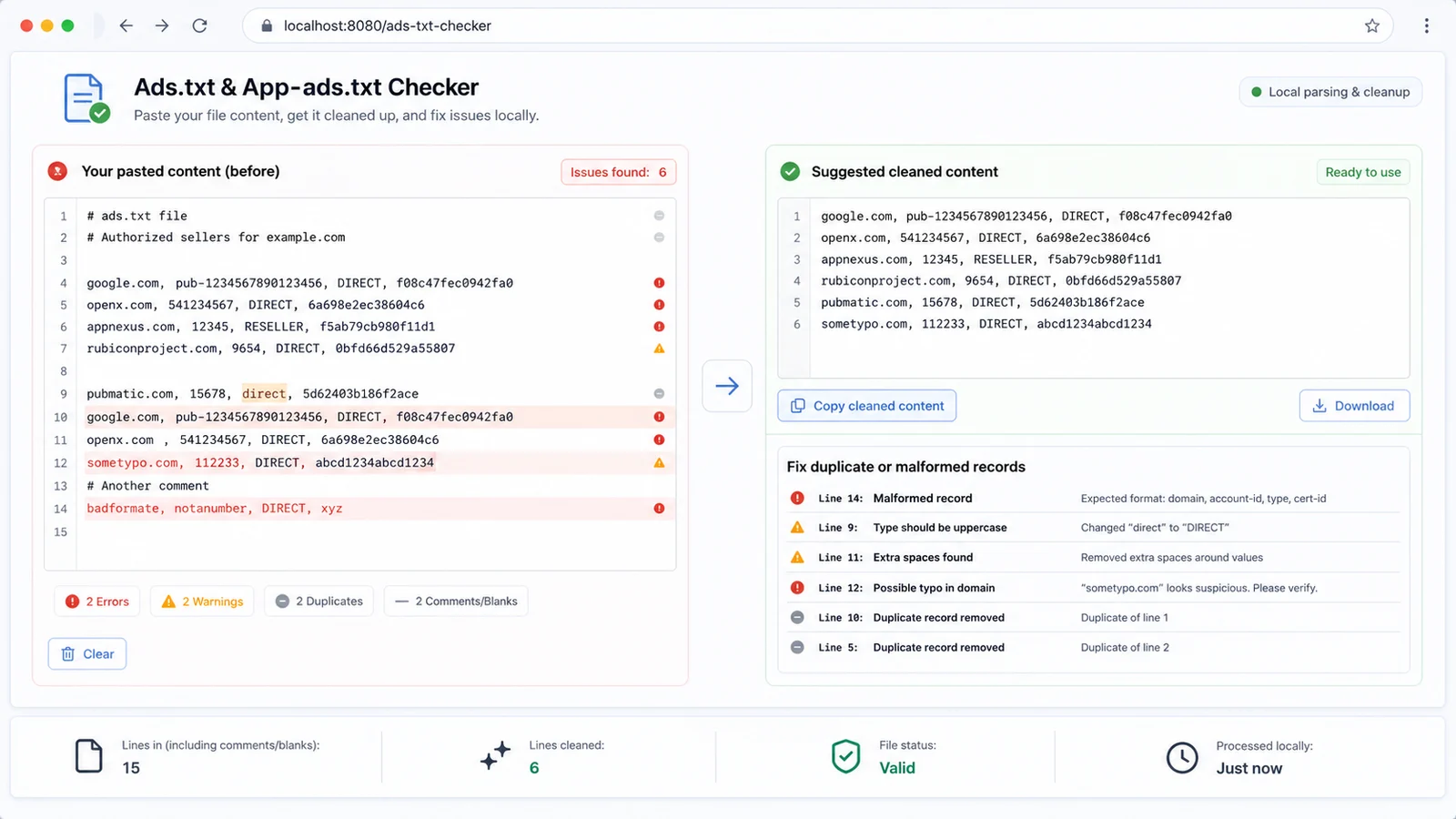Select the Line 9 Type should be uppercase row
Image resolution: width=1456 pixels, height=819 pixels.
(1094, 528)
